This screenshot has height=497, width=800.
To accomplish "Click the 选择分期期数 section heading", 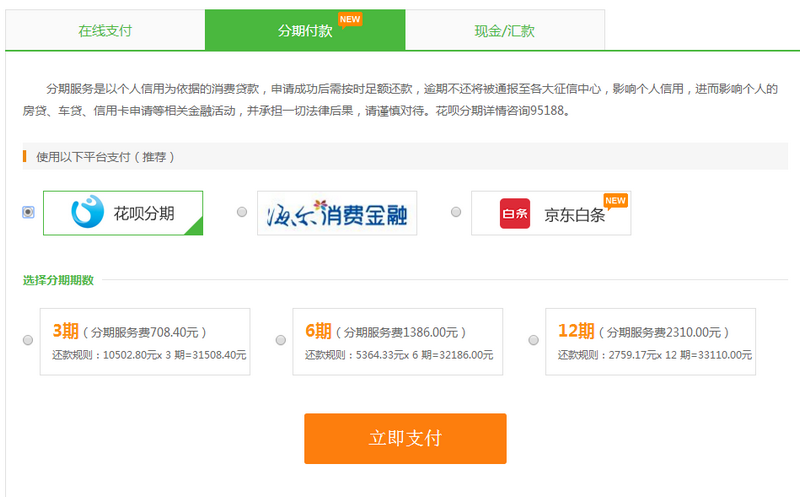I will point(58,280).
